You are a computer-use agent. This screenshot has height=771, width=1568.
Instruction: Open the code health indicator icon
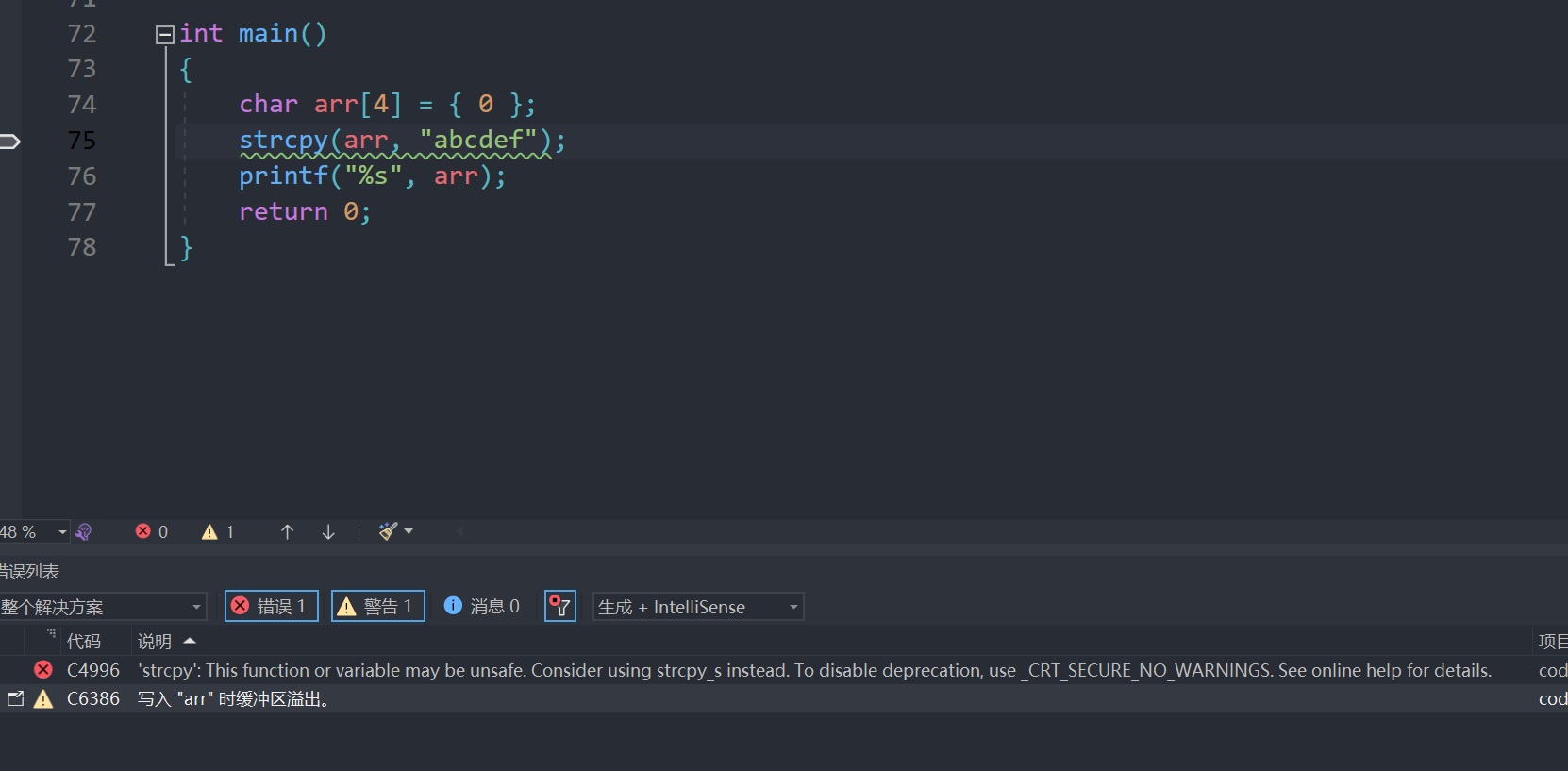84,532
